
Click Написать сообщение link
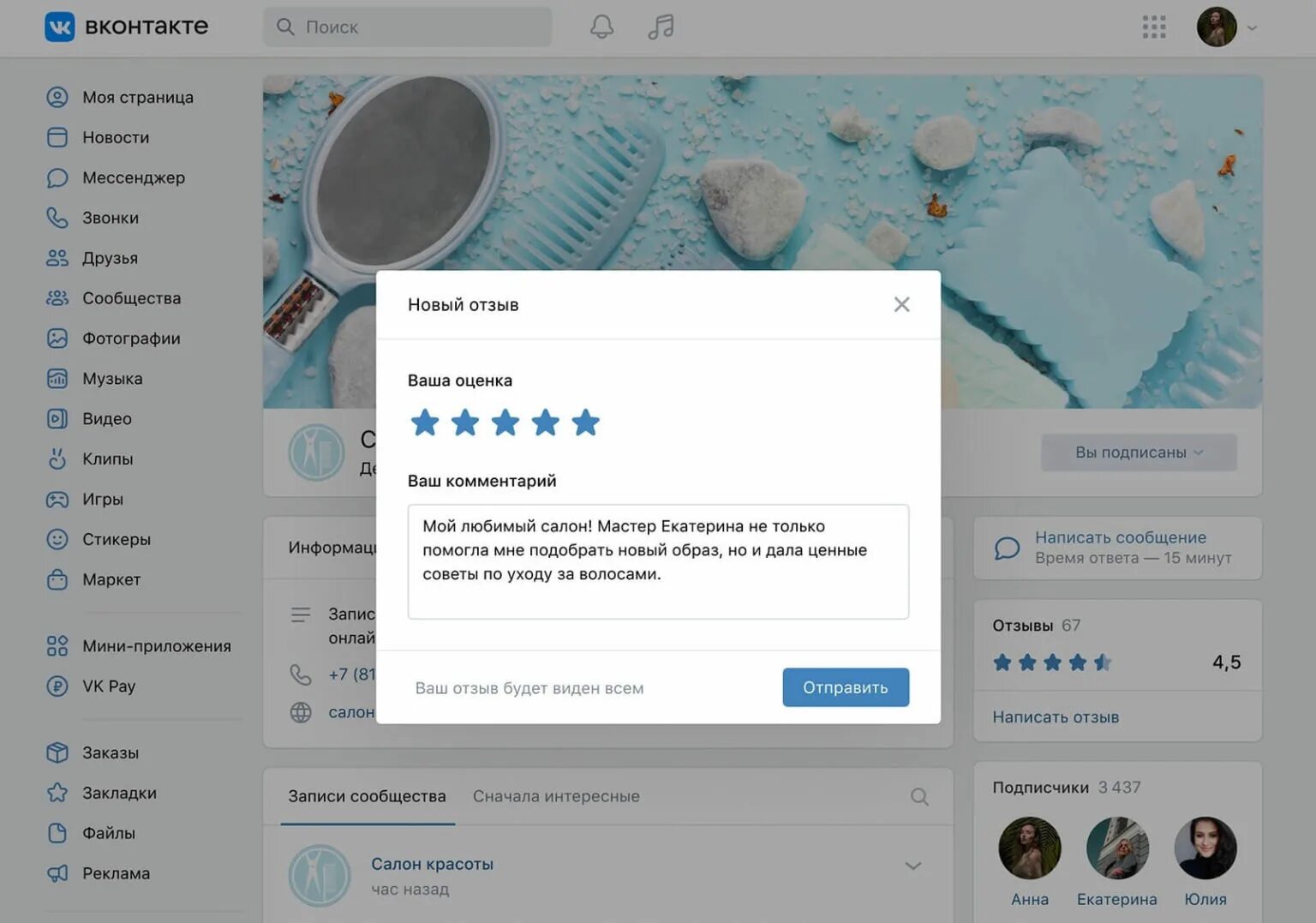[x=1121, y=538]
